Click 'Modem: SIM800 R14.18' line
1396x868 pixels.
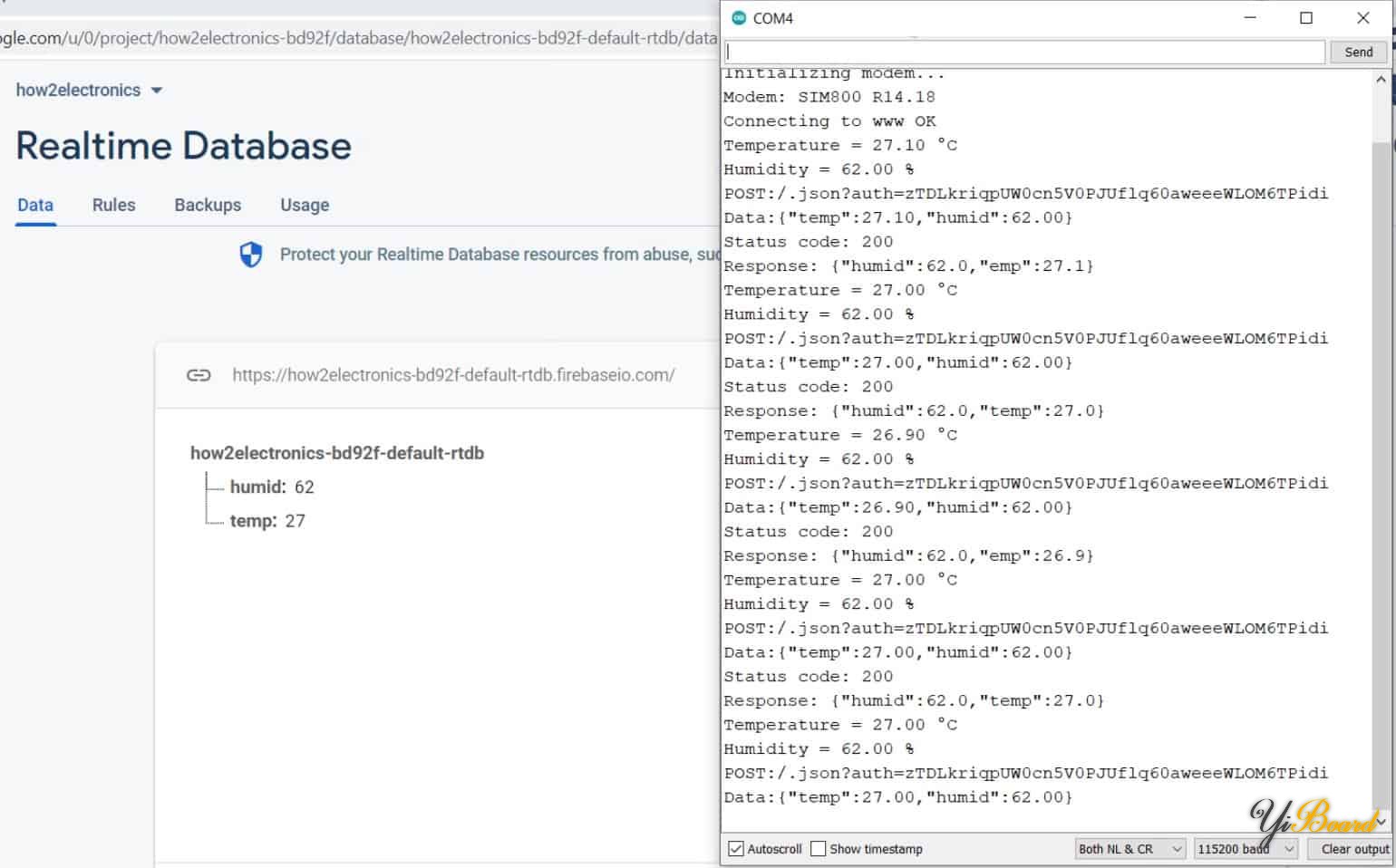(829, 97)
